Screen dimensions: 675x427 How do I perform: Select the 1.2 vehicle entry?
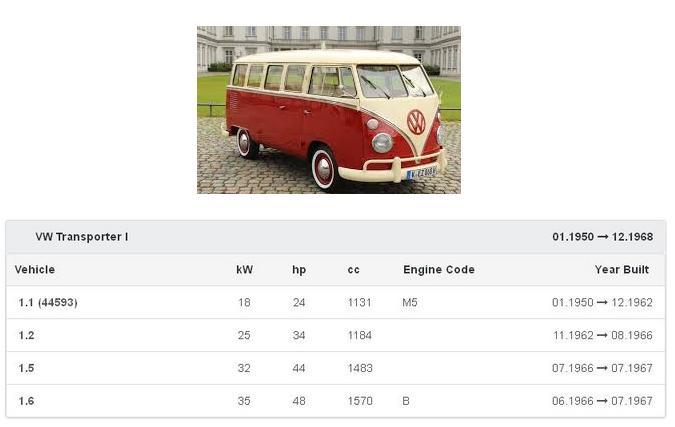point(26,335)
